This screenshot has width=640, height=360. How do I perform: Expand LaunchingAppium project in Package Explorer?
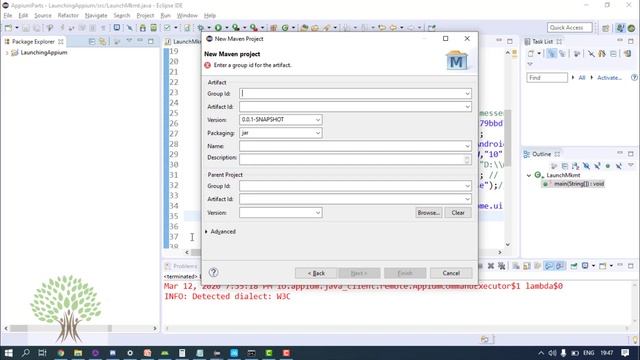7,53
